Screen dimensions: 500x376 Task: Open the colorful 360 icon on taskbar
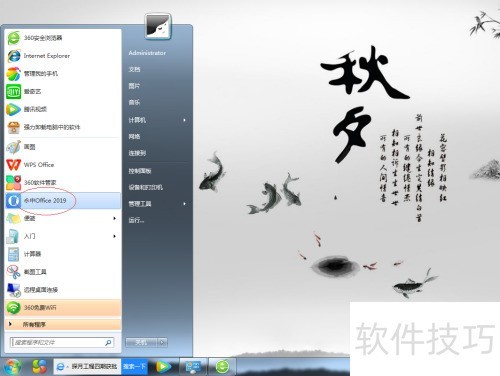point(39,367)
